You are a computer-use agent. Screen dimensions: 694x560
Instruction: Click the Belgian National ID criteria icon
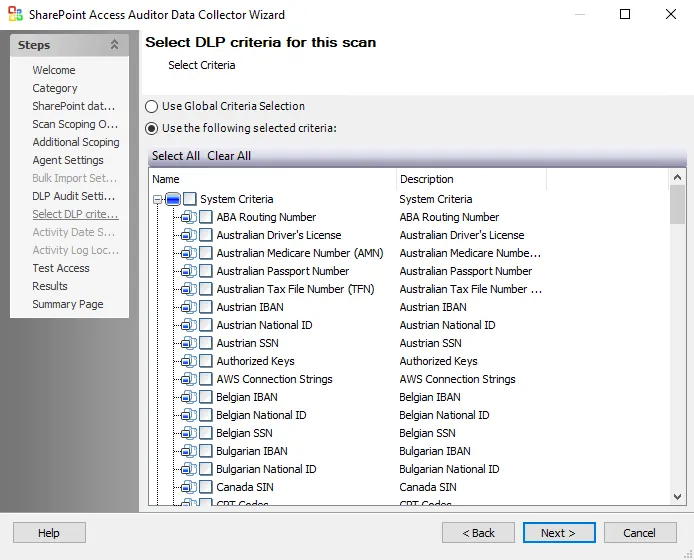click(x=189, y=415)
